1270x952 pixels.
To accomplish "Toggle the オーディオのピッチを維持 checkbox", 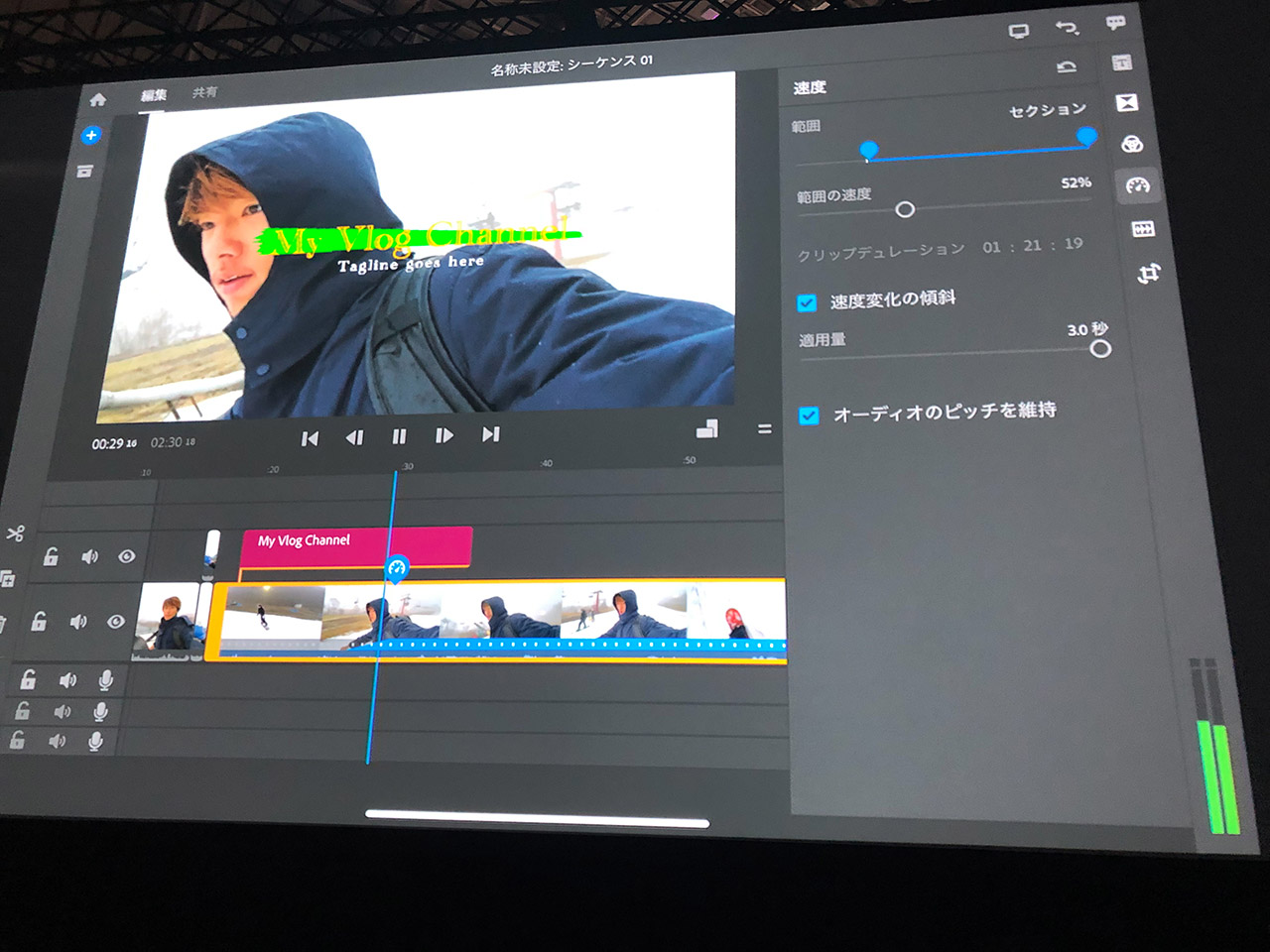I will [809, 416].
